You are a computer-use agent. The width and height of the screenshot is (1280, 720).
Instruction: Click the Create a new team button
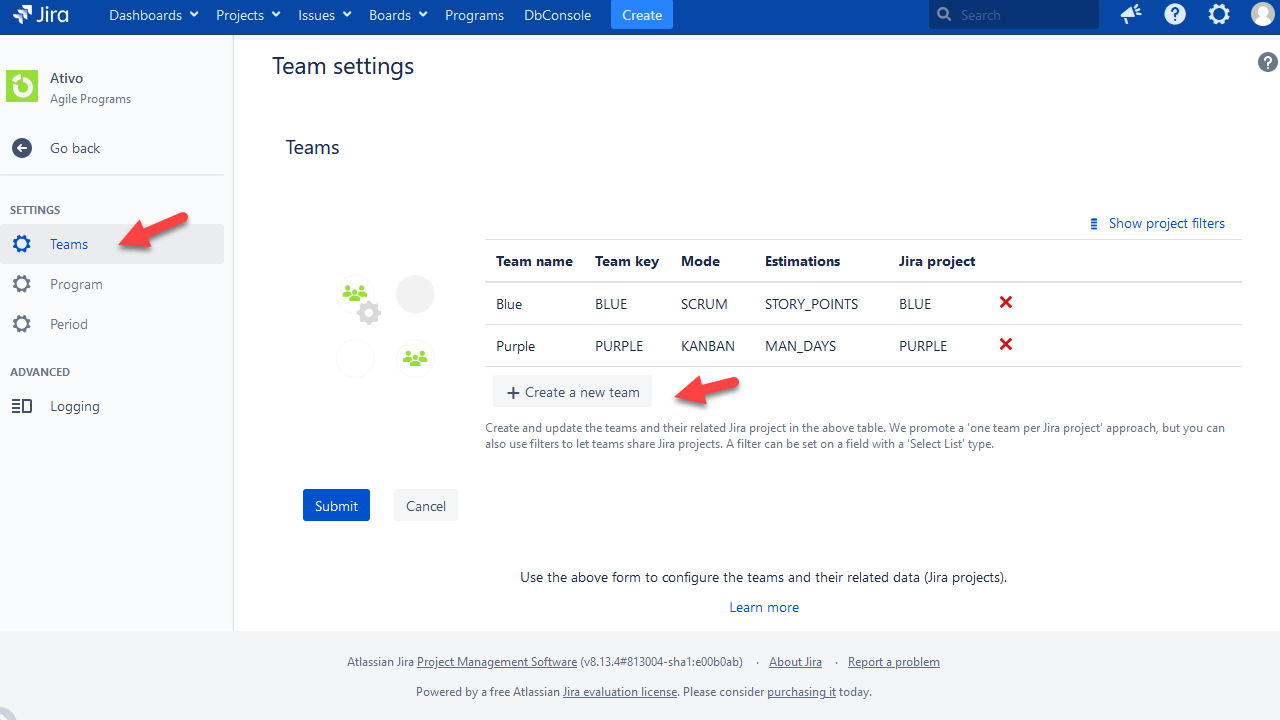pyautogui.click(x=572, y=391)
